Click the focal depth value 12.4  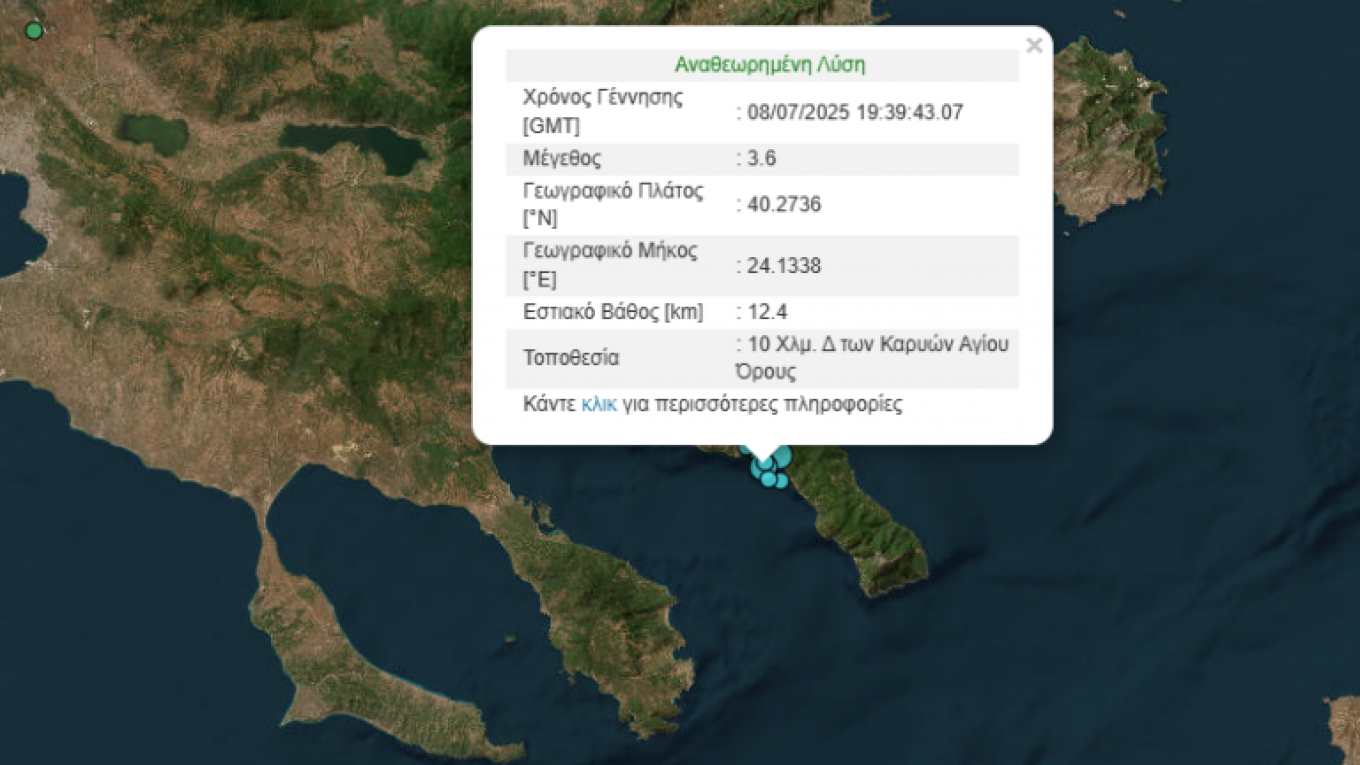766,312
